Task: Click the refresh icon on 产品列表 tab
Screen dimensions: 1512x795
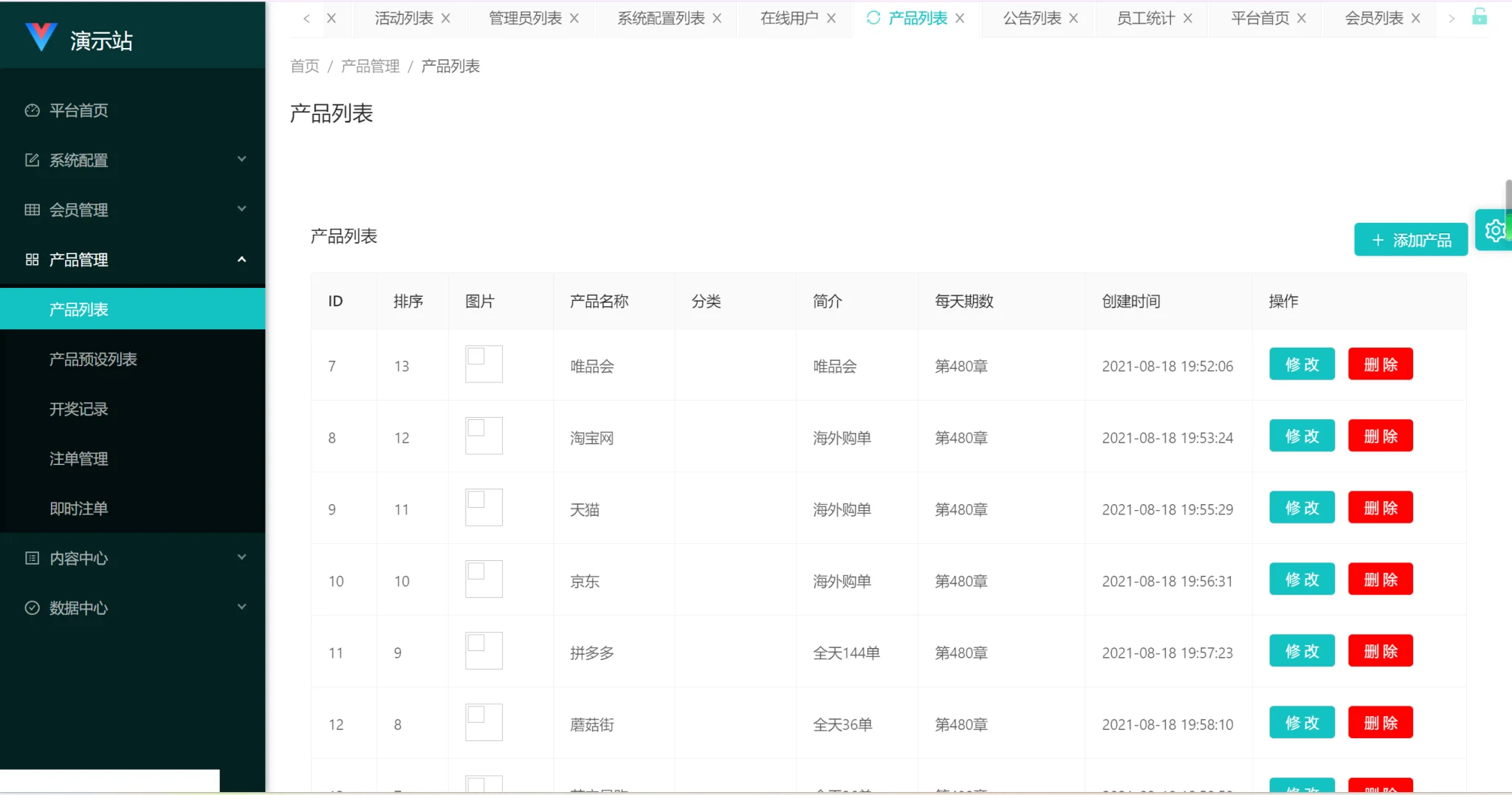Action: [x=872, y=18]
